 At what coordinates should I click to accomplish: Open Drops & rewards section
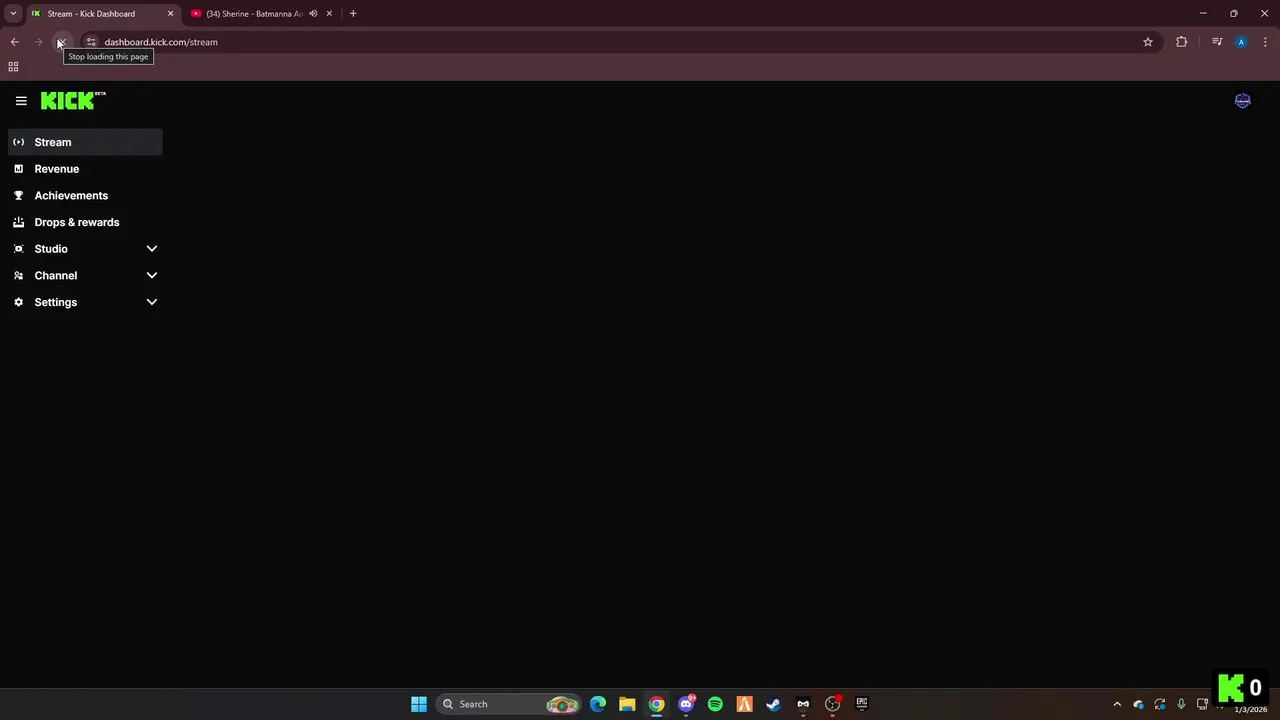click(x=85, y=222)
